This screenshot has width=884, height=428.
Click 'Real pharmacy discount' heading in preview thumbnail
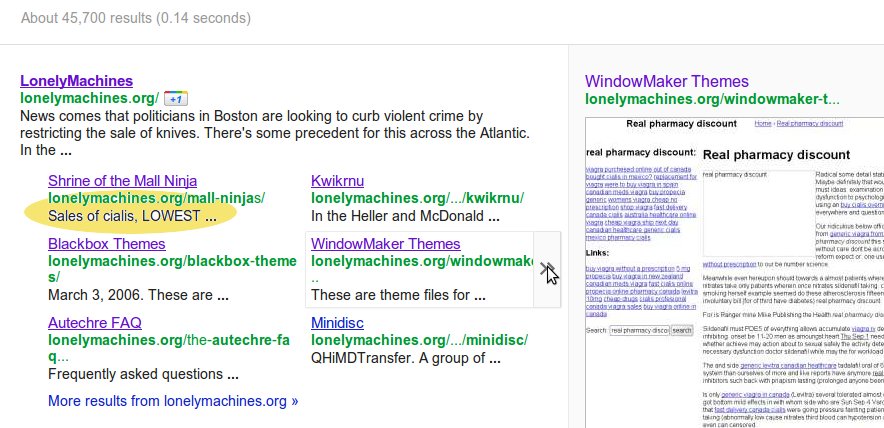click(x=776, y=155)
